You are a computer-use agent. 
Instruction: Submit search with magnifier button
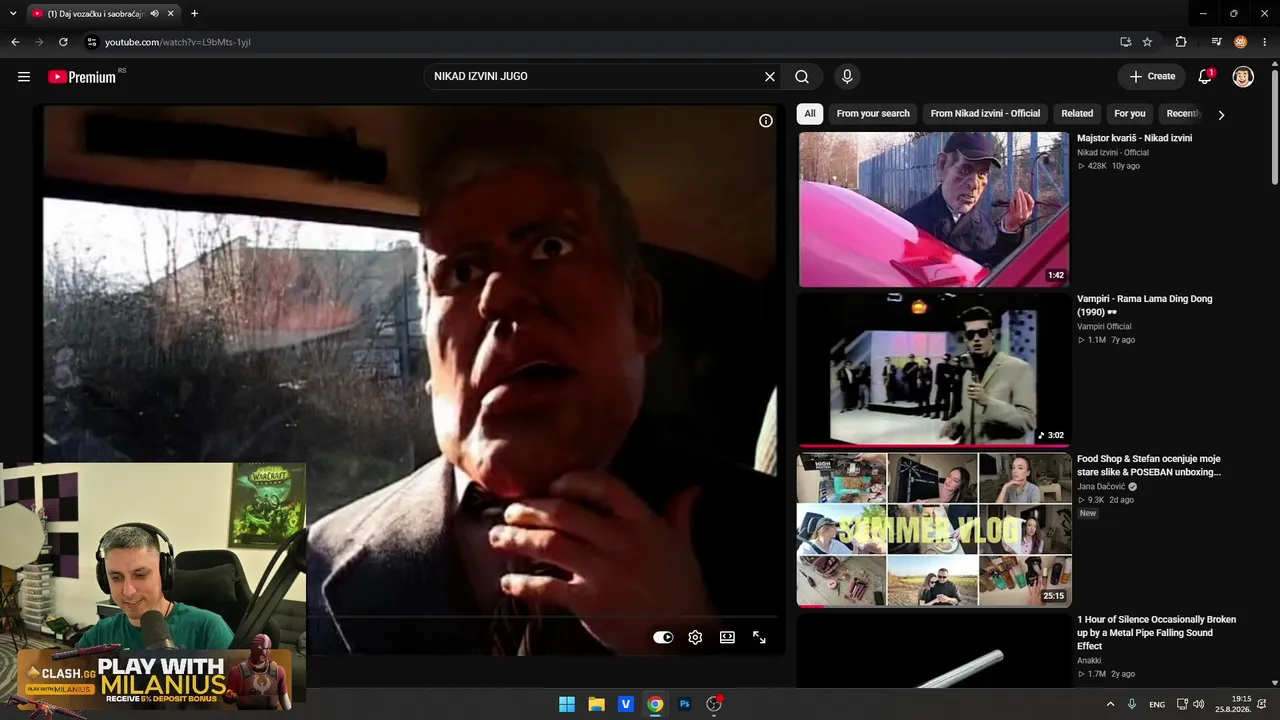802,76
